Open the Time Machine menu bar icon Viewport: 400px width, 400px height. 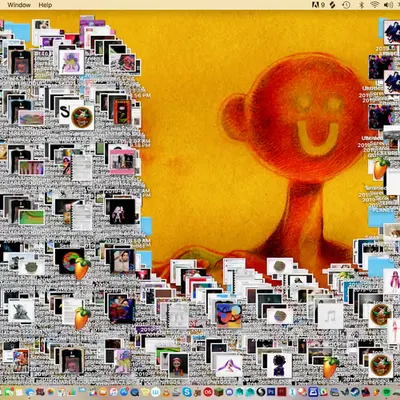[x=346, y=5]
